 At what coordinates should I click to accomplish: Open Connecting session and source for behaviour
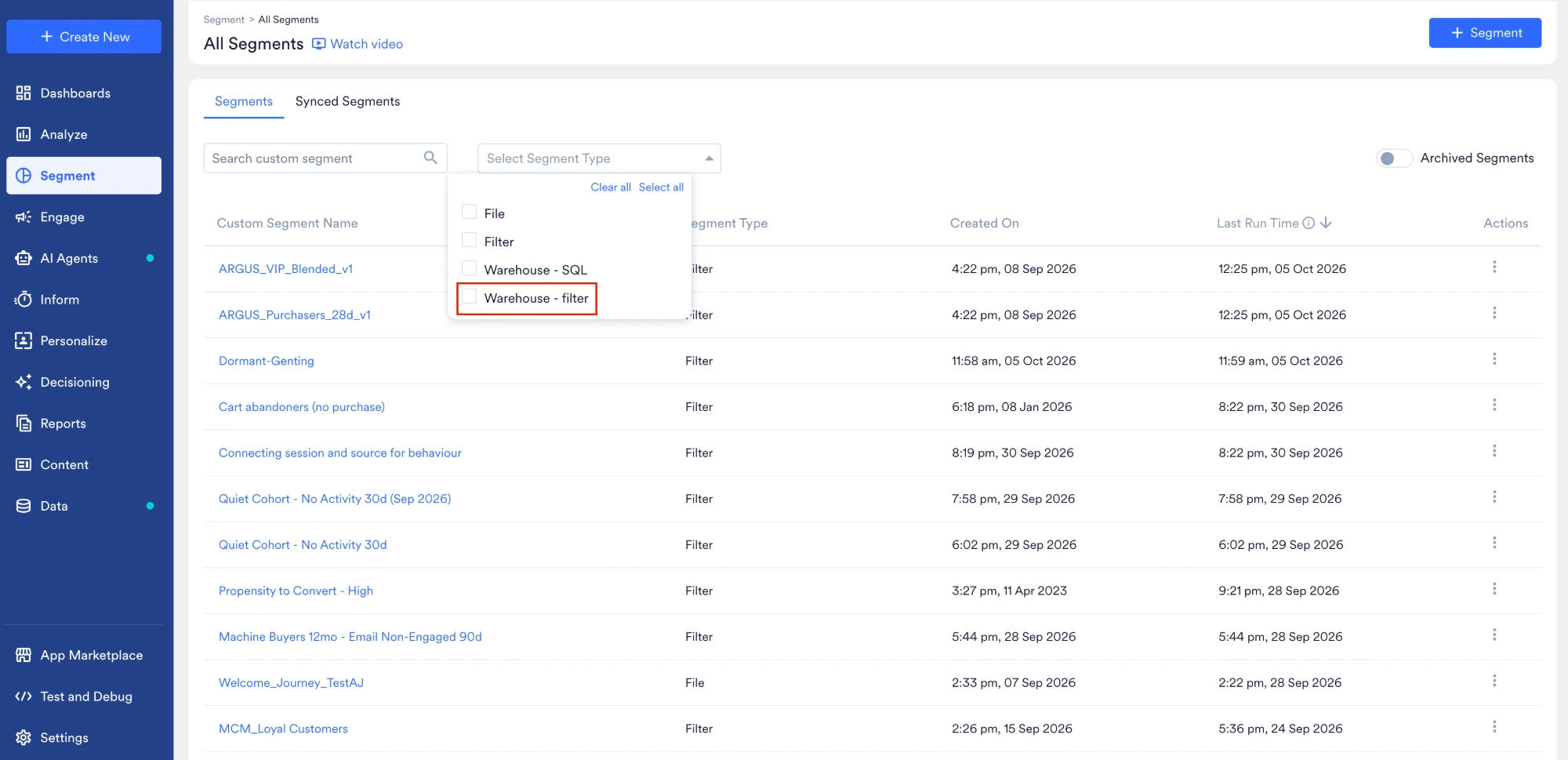pyautogui.click(x=340, y=453)
